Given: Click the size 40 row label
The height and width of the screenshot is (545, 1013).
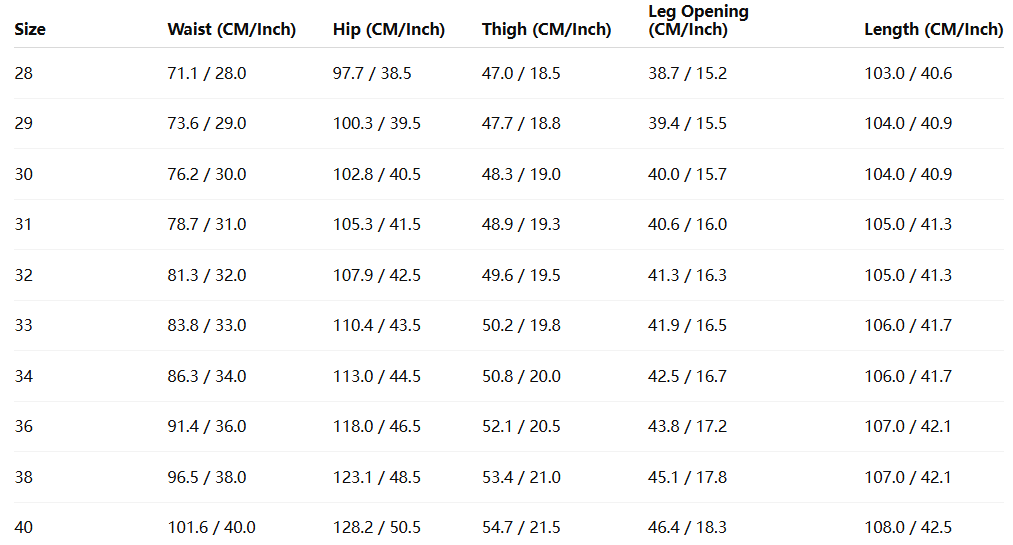Looking at the screenshot, I should click(x=24, y=527).
